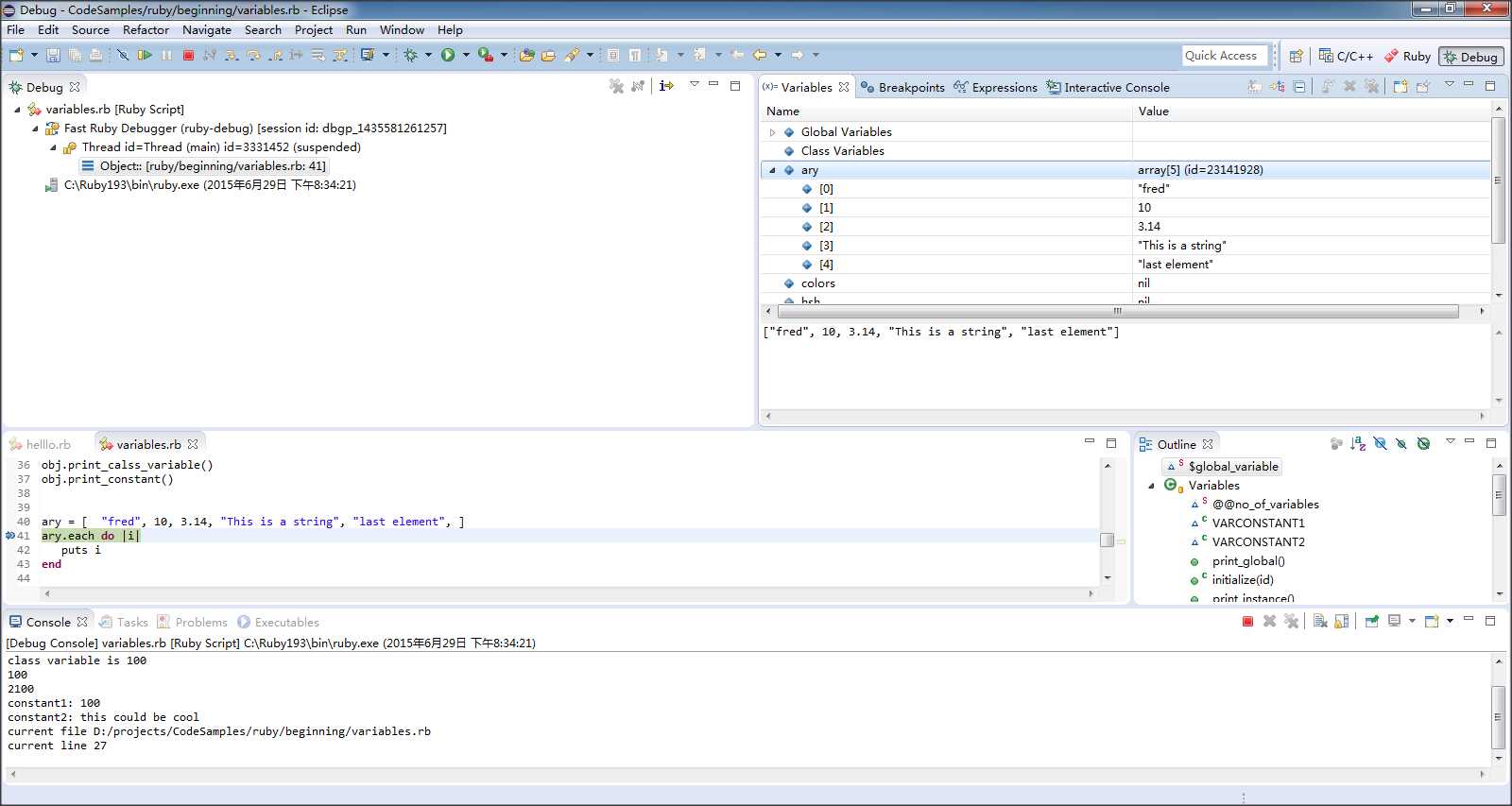The width and height of the screenshot is (1512, 806).
Task: Open the Problems tab
Action: [192, 622]
